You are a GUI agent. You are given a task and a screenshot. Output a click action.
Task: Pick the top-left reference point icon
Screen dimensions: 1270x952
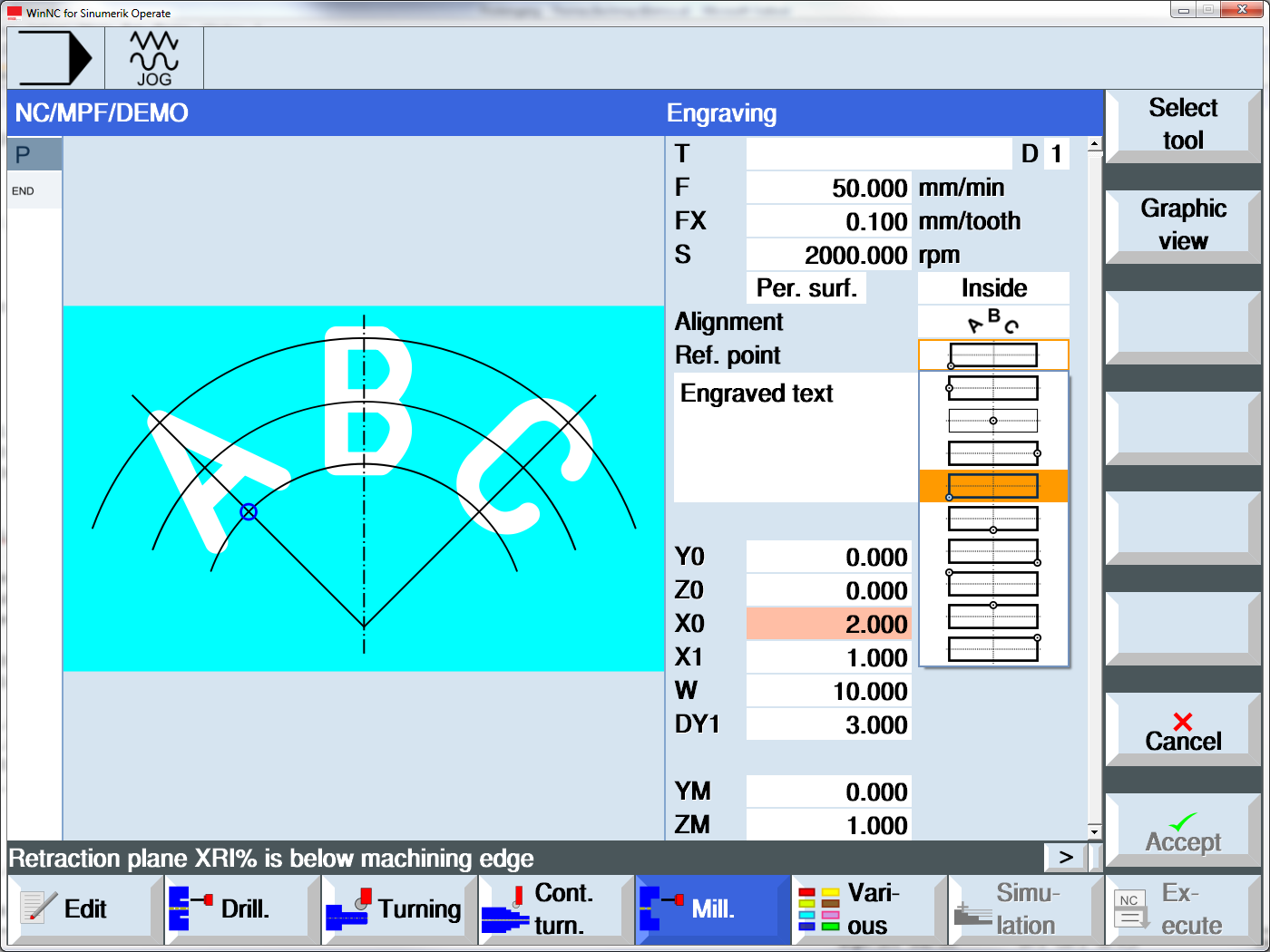(993, 583)
